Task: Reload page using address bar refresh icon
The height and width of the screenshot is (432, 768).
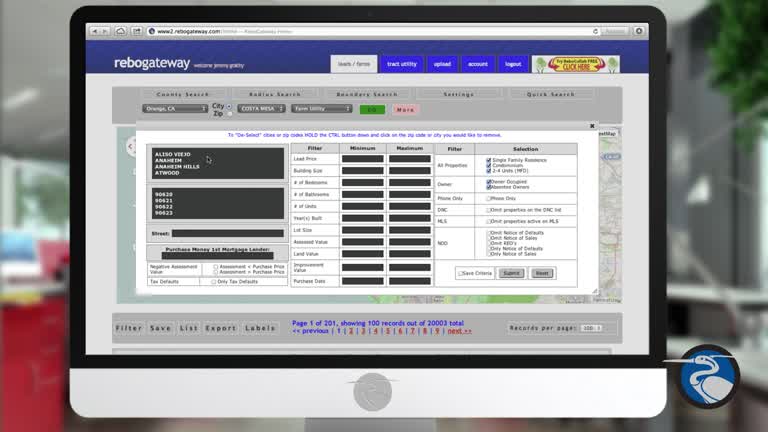Action: click(x=595, y=31)
